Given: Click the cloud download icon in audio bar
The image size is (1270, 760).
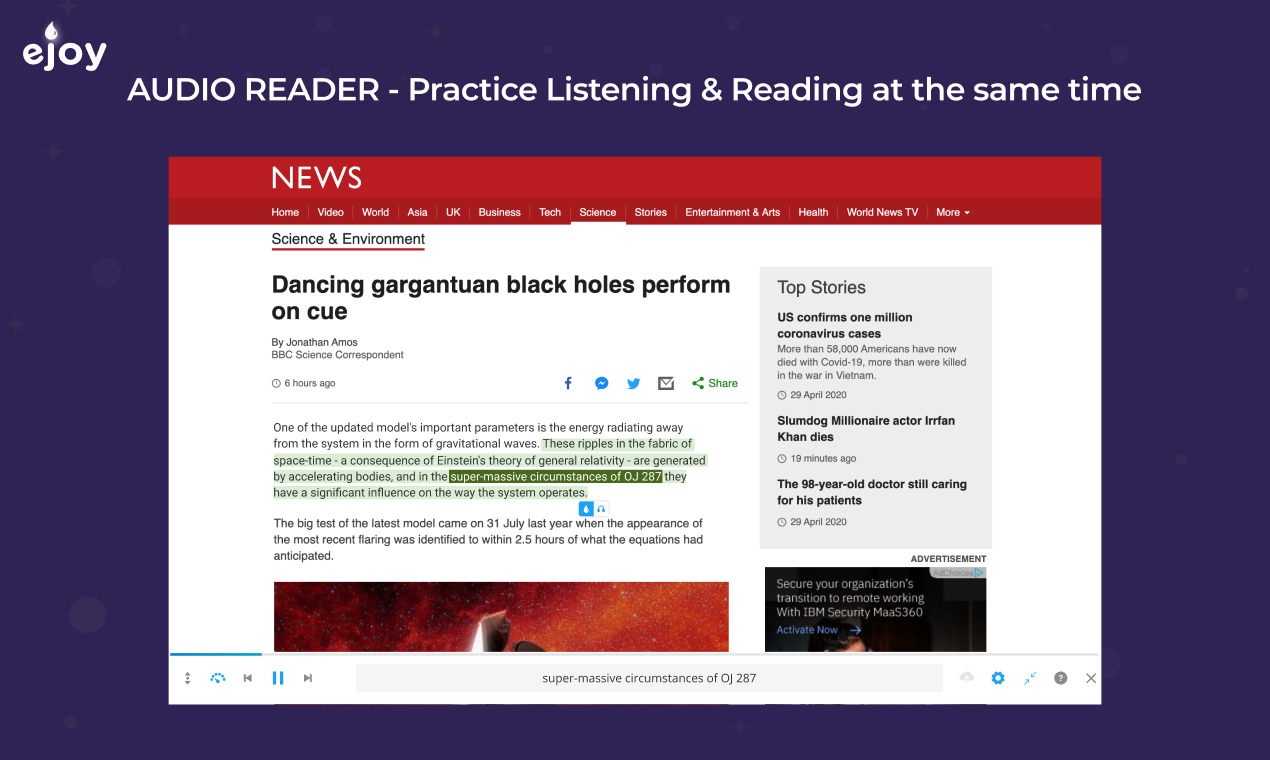Looking at the screenshot, I should coord(966,677).
